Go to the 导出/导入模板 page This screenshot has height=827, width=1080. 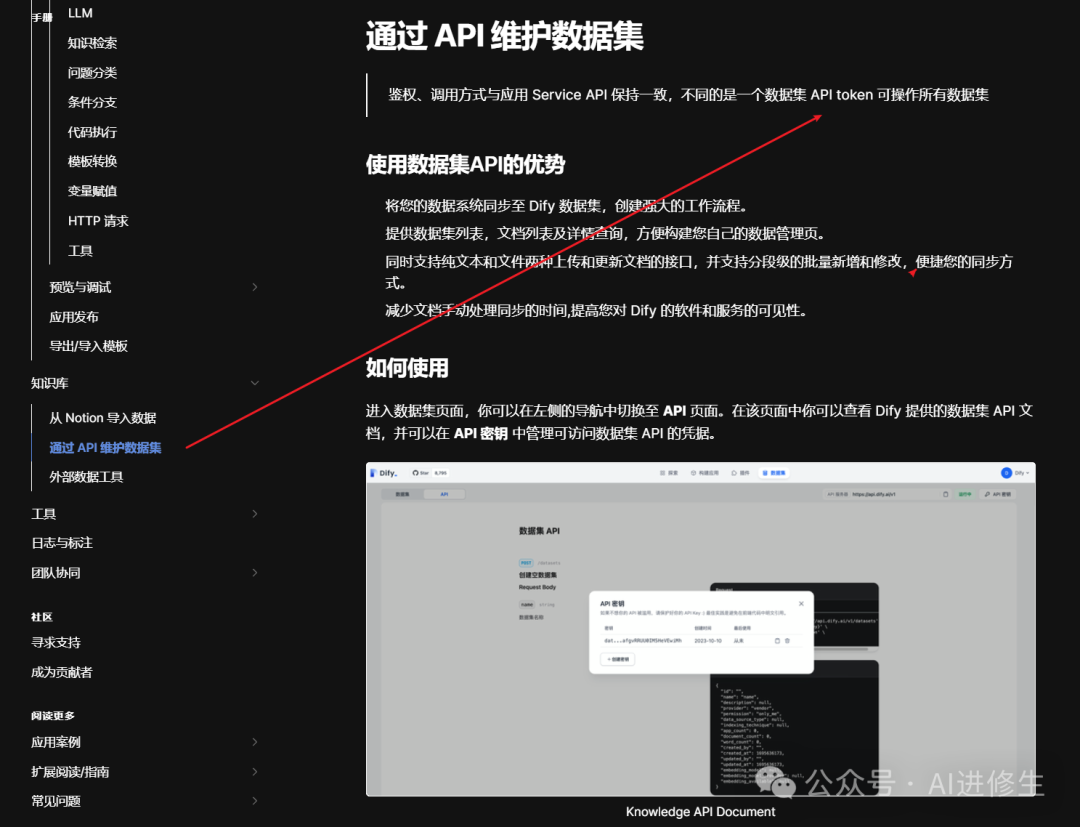88,346
